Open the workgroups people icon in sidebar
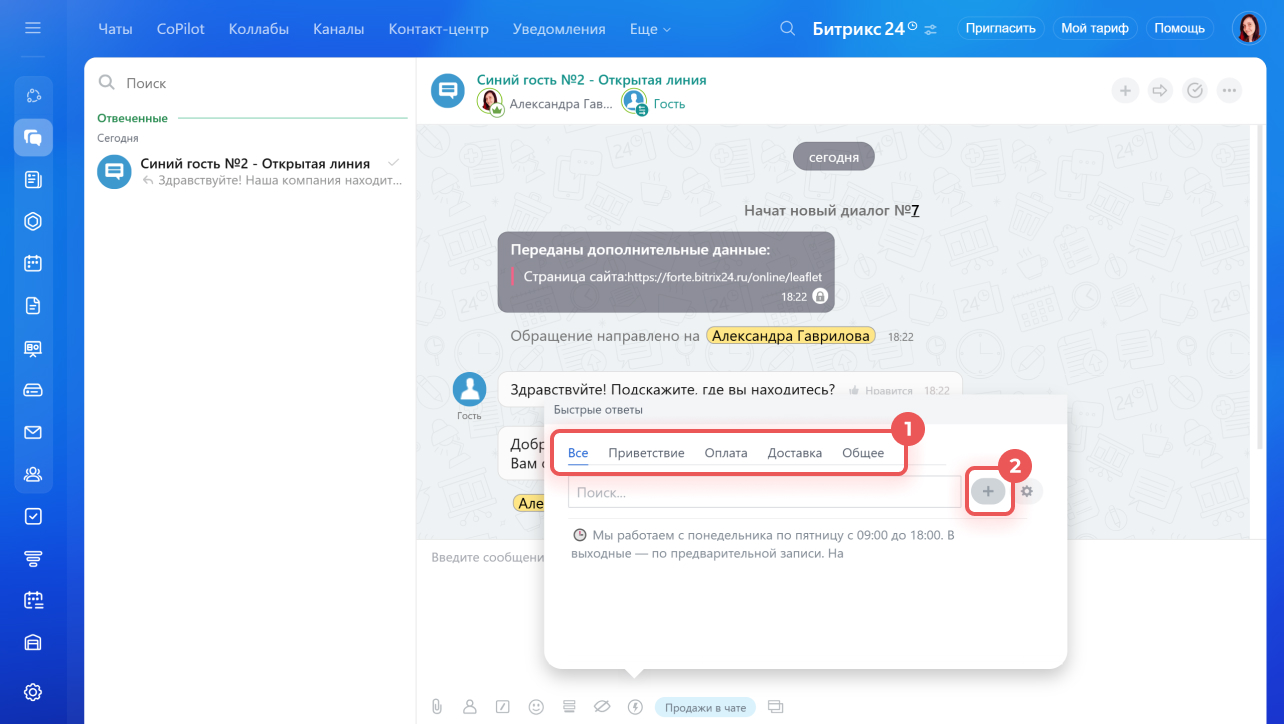 click(x=33, y=474)
